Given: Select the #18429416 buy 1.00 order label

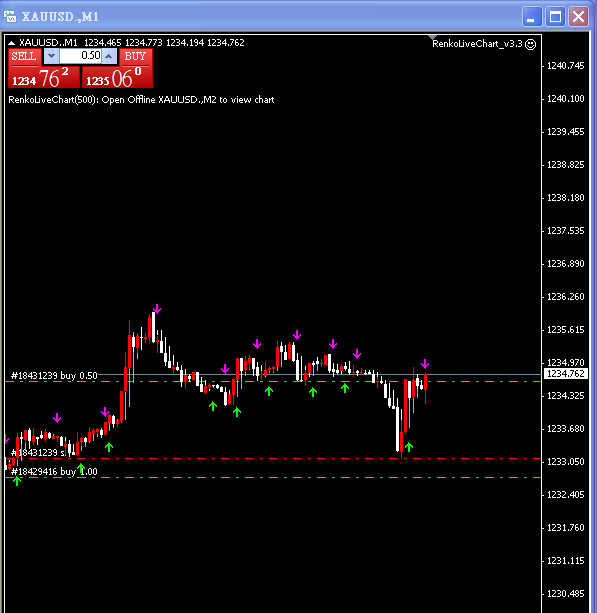Looking at the screenshot, I should point(54,471).
